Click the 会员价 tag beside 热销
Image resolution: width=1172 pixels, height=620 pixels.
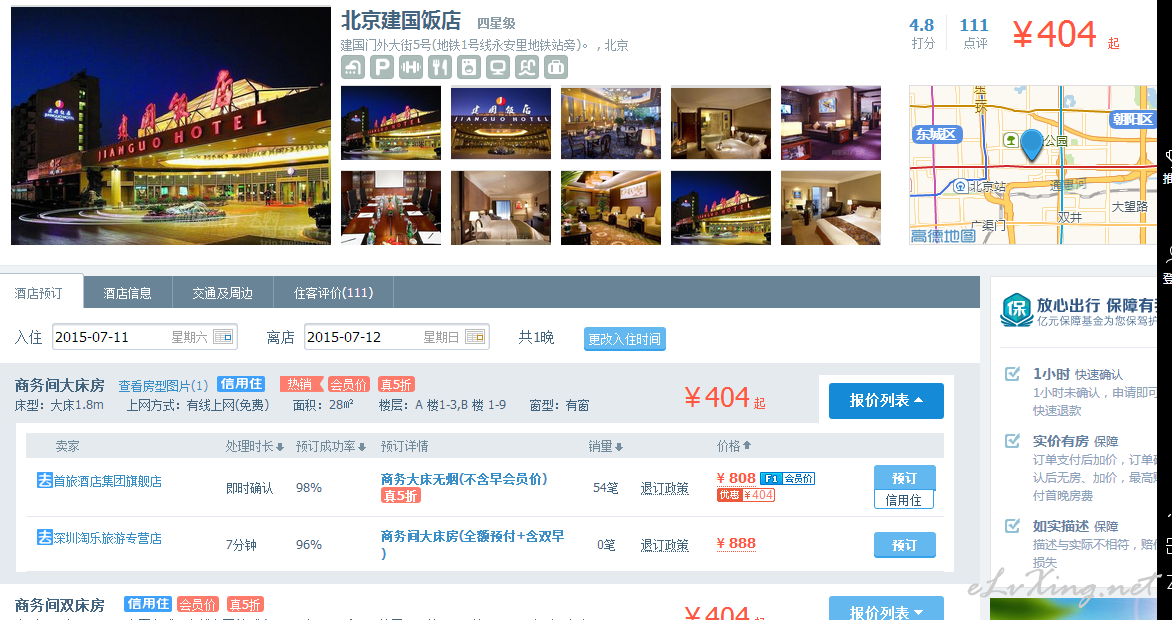pyautogui.click(x=349, y=384)
